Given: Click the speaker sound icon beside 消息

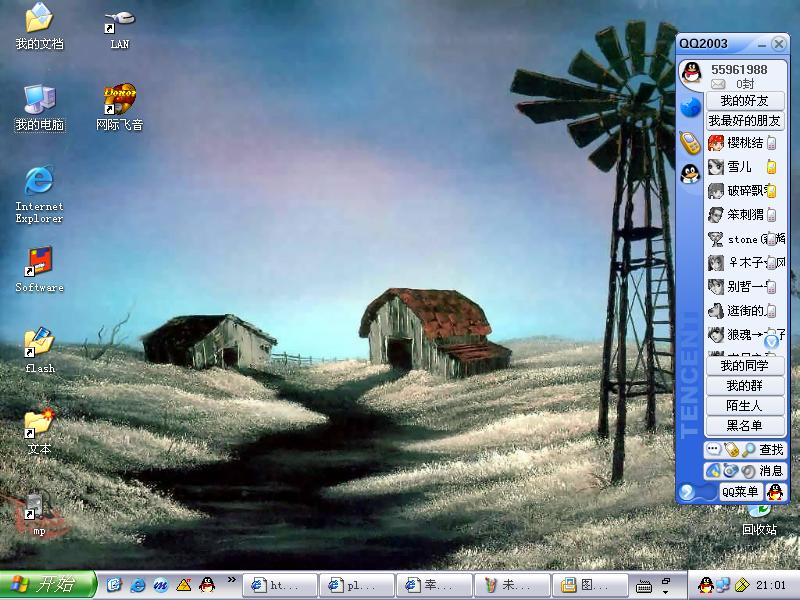Looking at the screenshot, I should pyautogui.click(x=748, y=471).
